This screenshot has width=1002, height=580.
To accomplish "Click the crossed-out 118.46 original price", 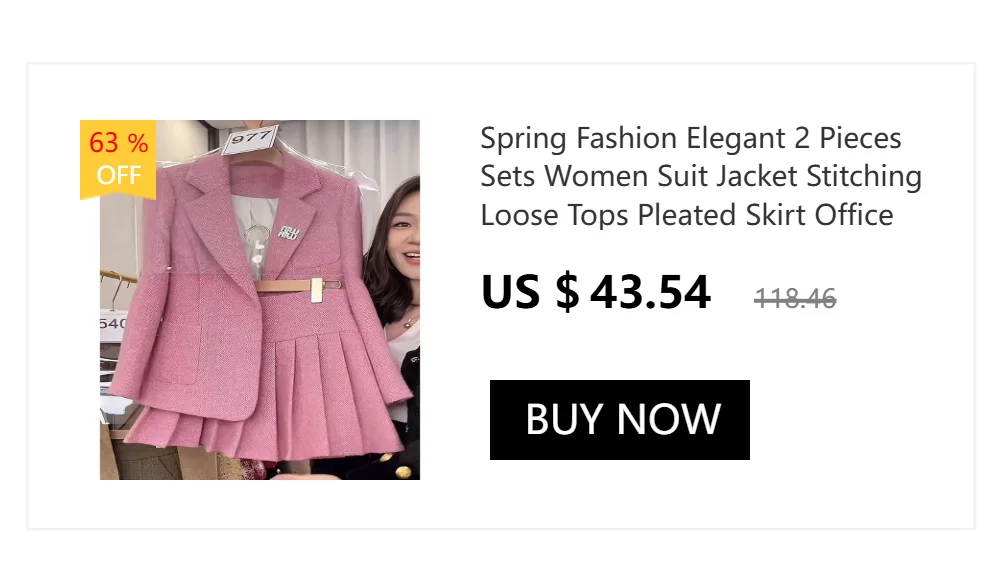I will tap(795, 297).
